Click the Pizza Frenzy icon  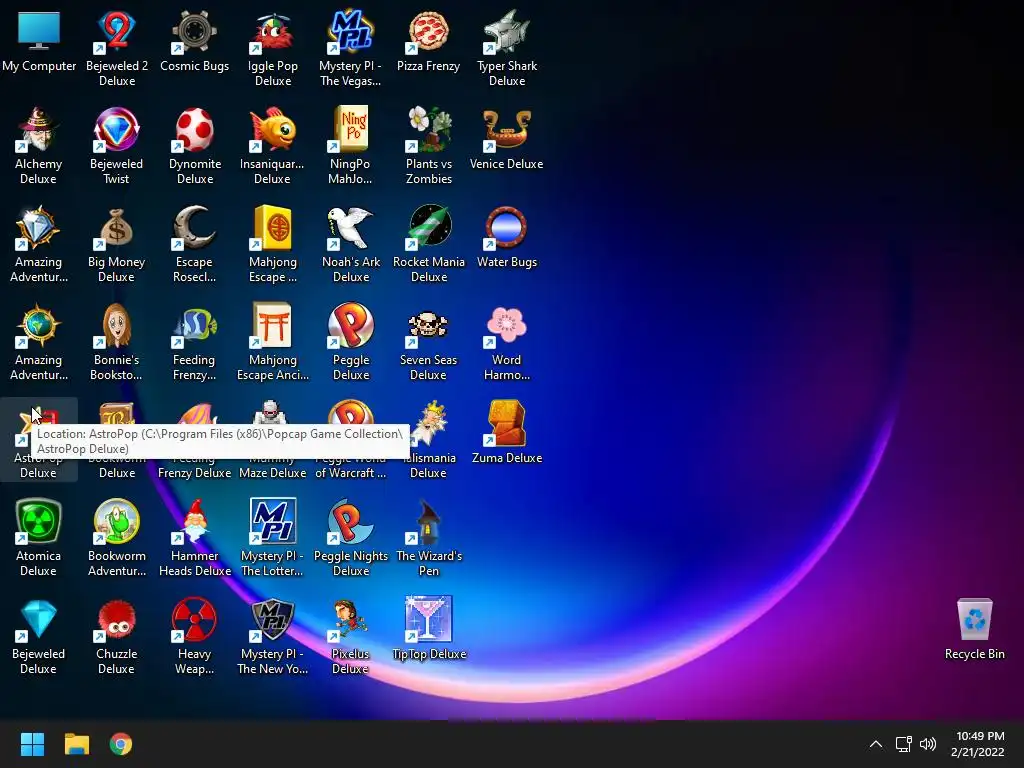pyautogui.click(x=428, y=31)
